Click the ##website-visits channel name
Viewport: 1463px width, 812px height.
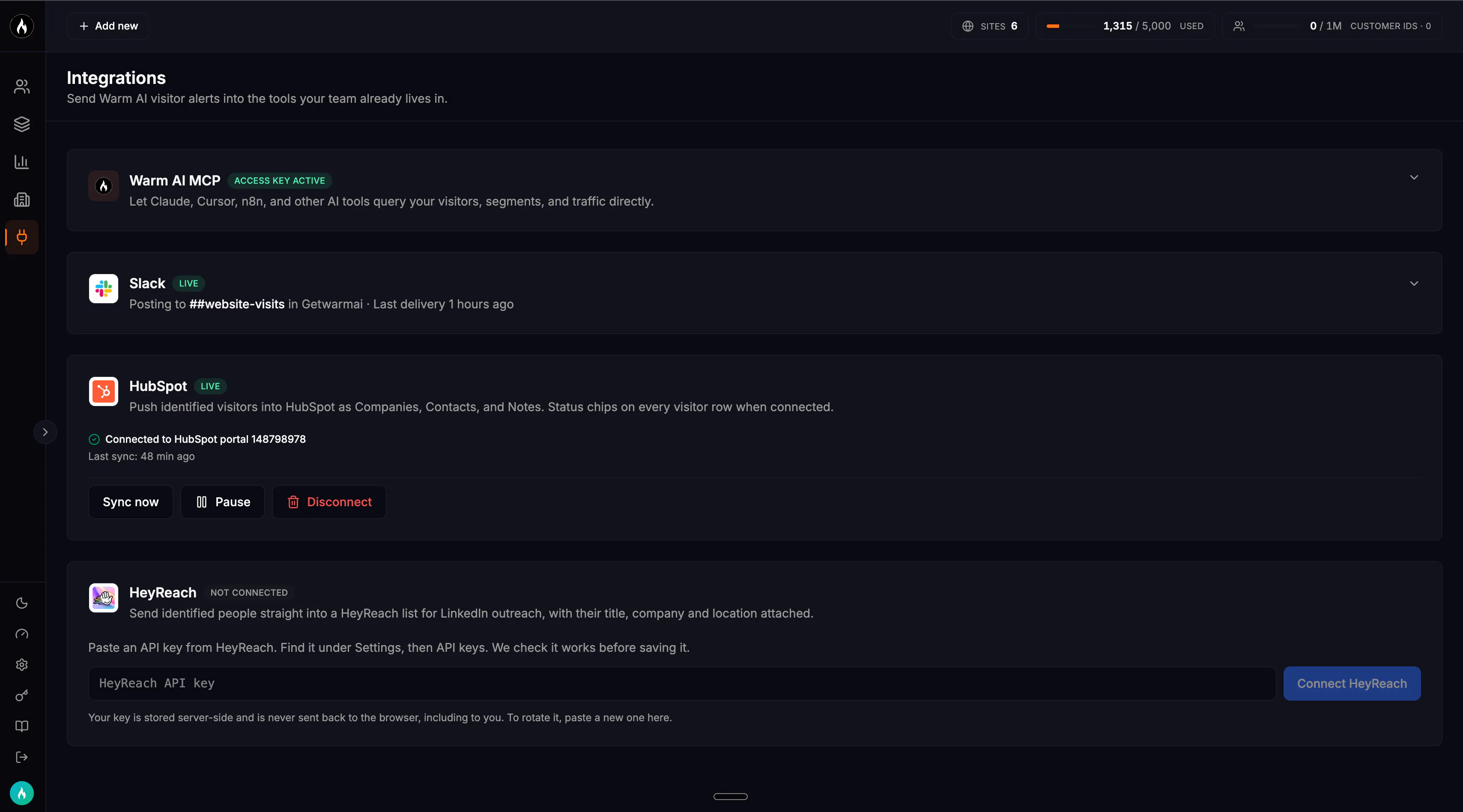pyautogui.click(x=237, y=304)
